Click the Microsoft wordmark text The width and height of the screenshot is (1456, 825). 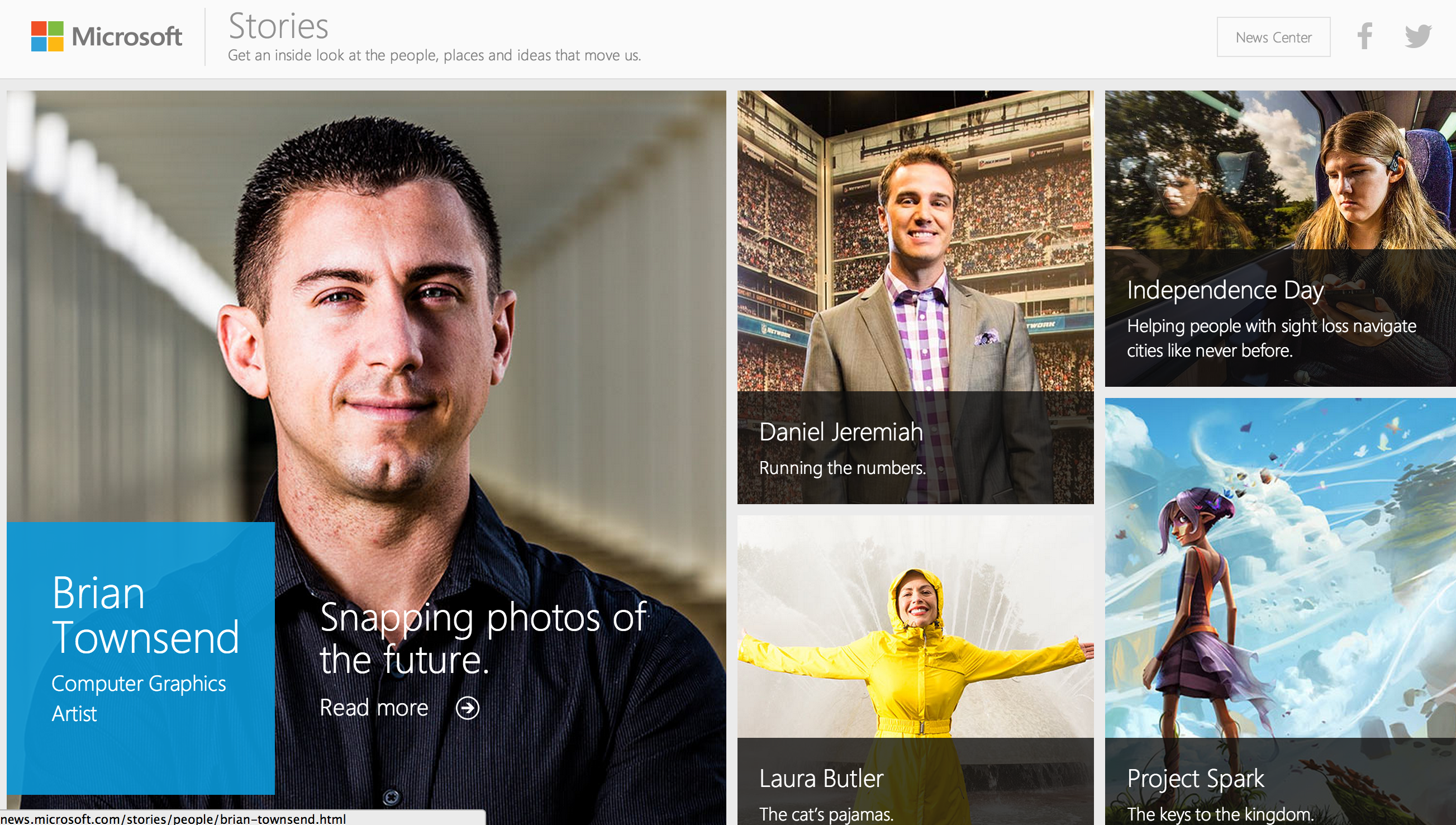coord(127,37)
